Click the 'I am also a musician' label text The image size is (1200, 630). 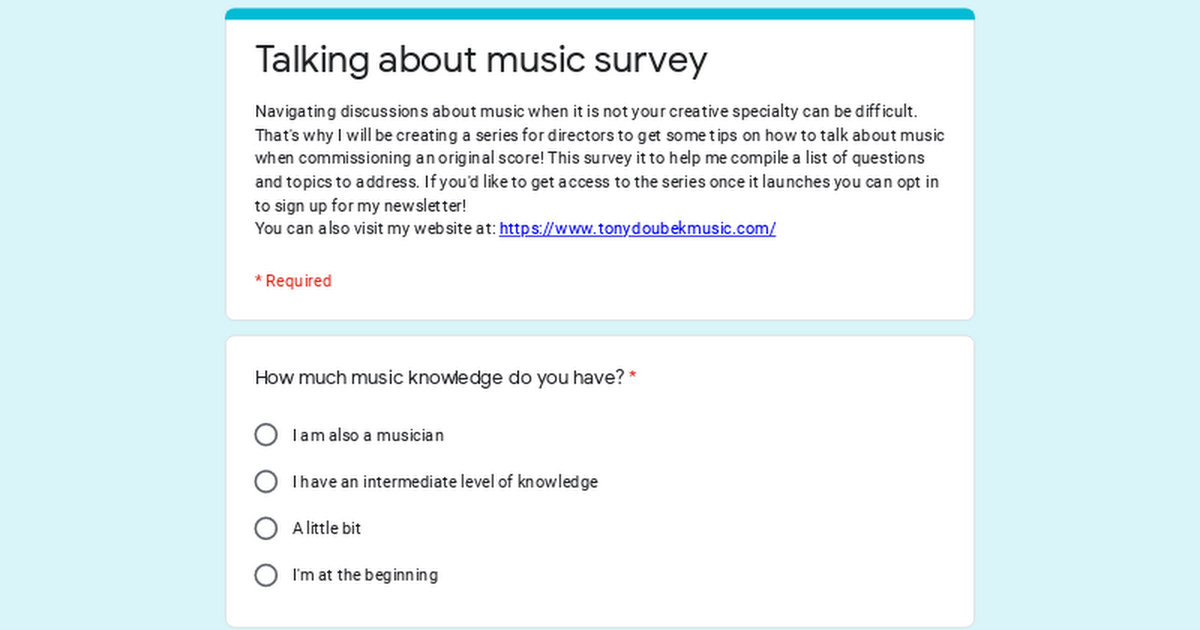click(x=368, y=436)
